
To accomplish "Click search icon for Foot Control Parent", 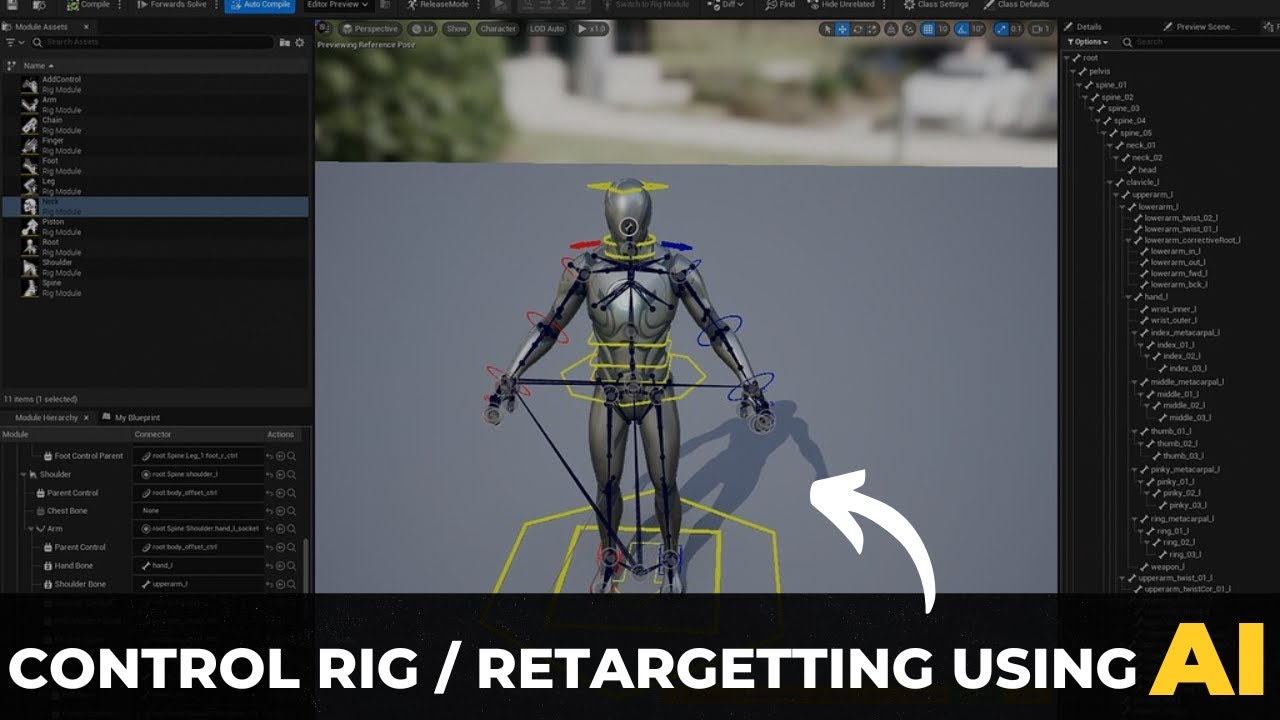I will coord(292,456).
